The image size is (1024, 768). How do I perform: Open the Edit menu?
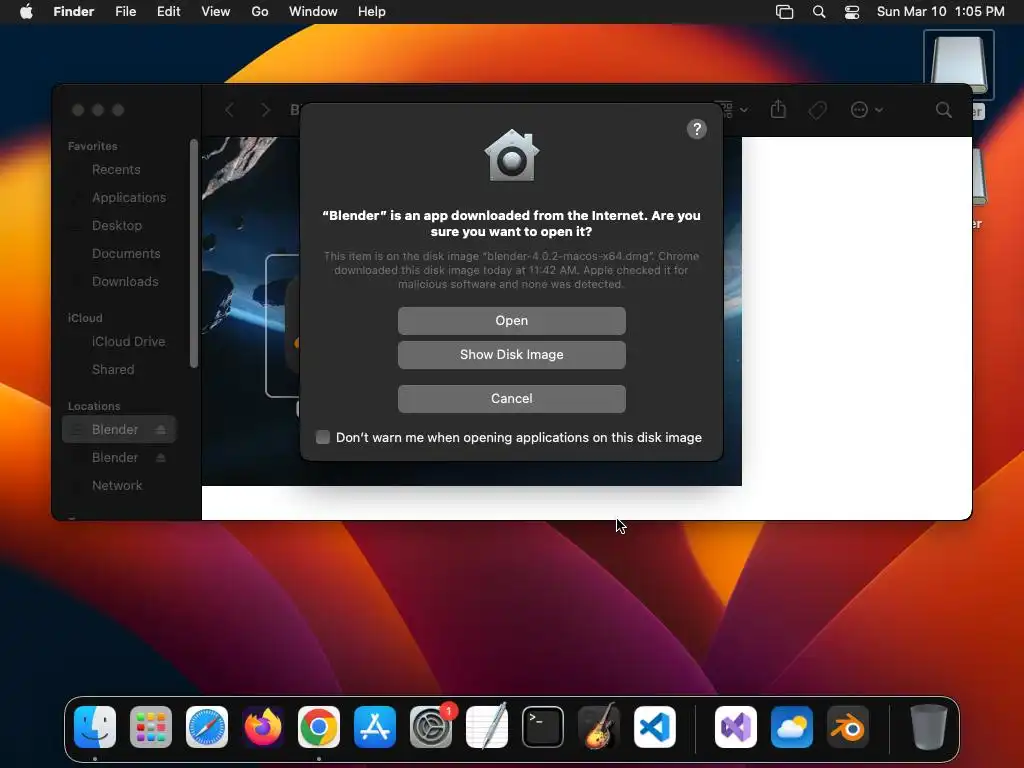[168, 12]
